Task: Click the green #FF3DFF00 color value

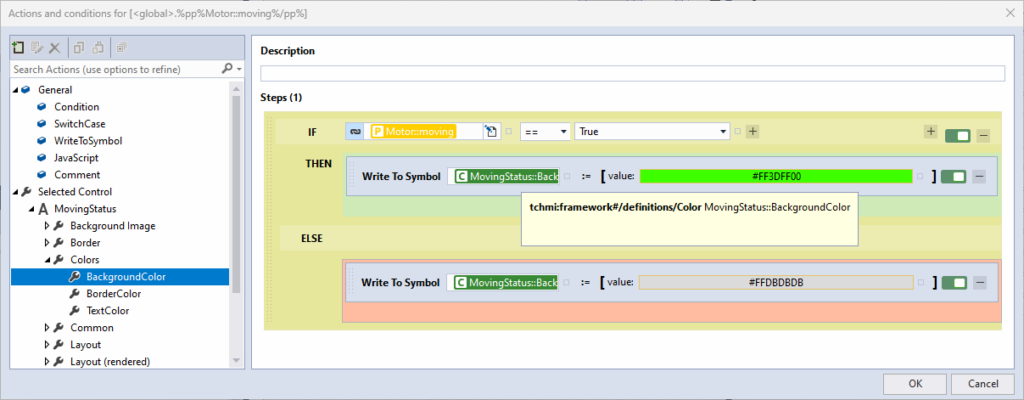Action: click(776, 176)
